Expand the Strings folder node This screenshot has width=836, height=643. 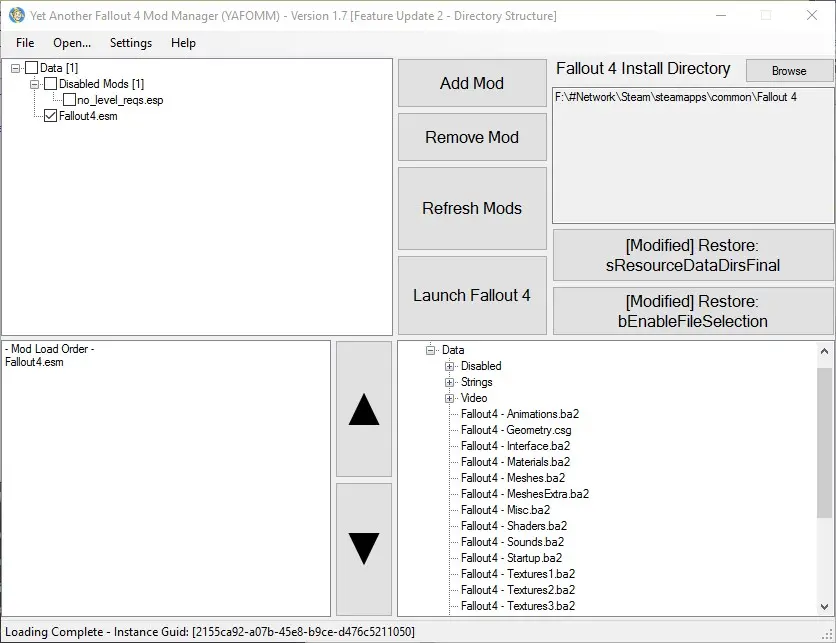tap(449, 382)
